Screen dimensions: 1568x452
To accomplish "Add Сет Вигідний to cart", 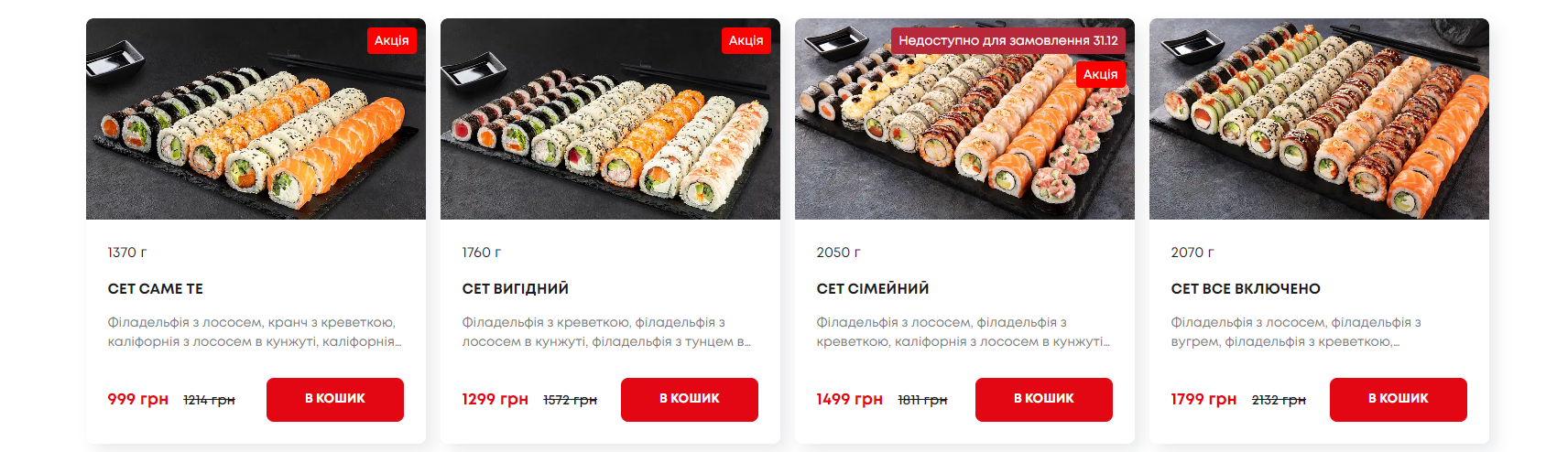I will click(x=690, y=400).
